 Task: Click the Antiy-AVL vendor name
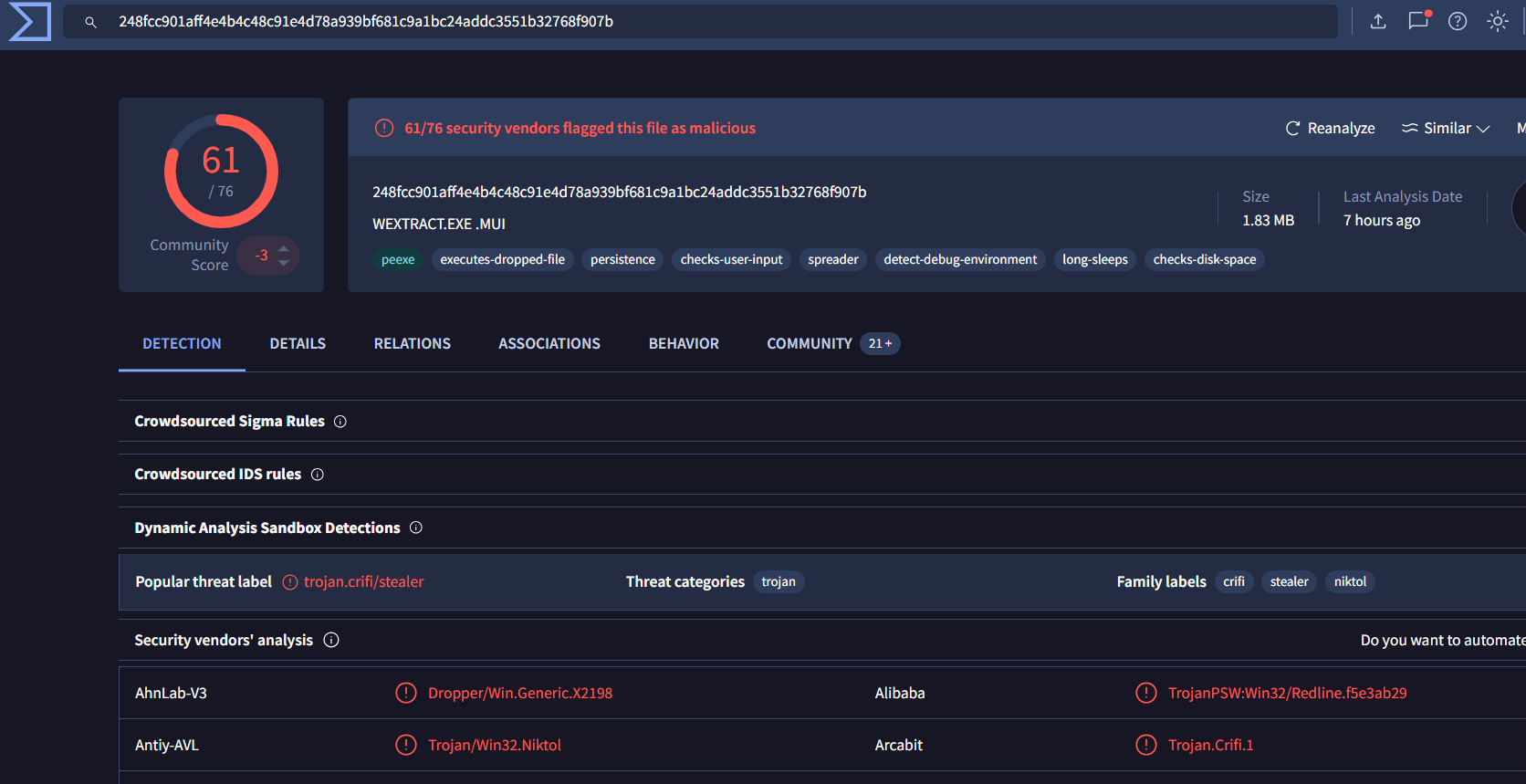[167, 746]
